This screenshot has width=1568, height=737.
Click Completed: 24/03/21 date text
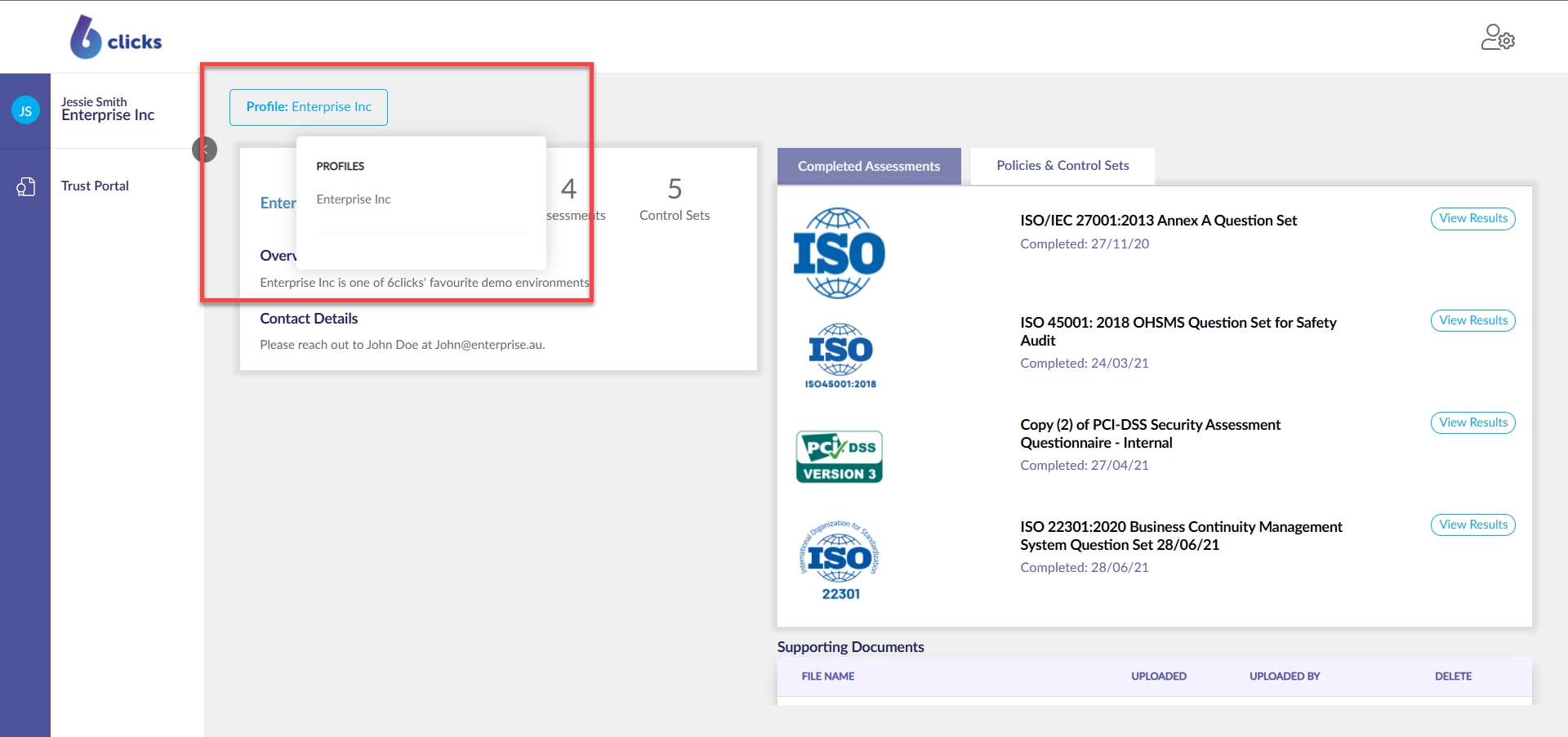1085,363
